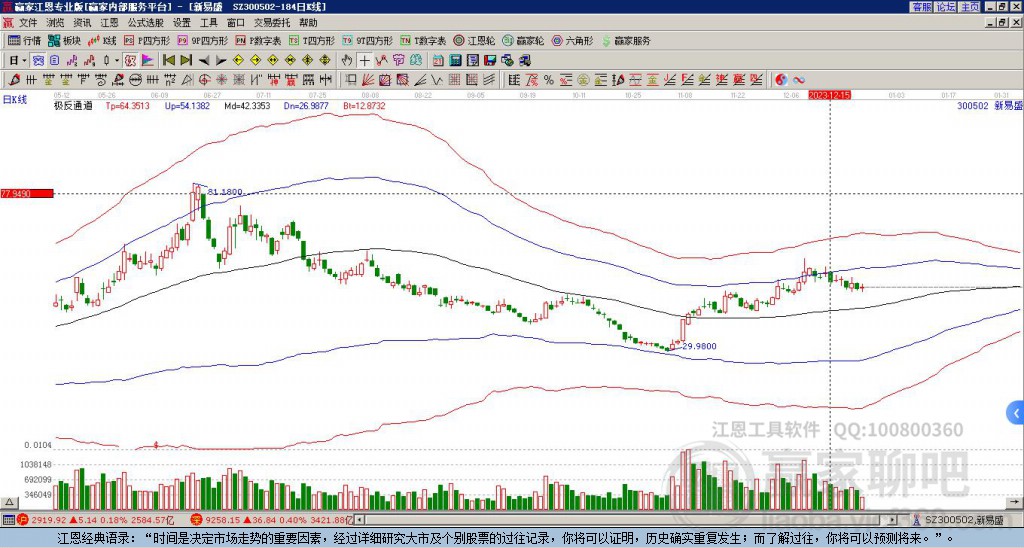Select the red pencil drawing tool
The height and width of the screenshot is (548, 1024).
point(14,80)
